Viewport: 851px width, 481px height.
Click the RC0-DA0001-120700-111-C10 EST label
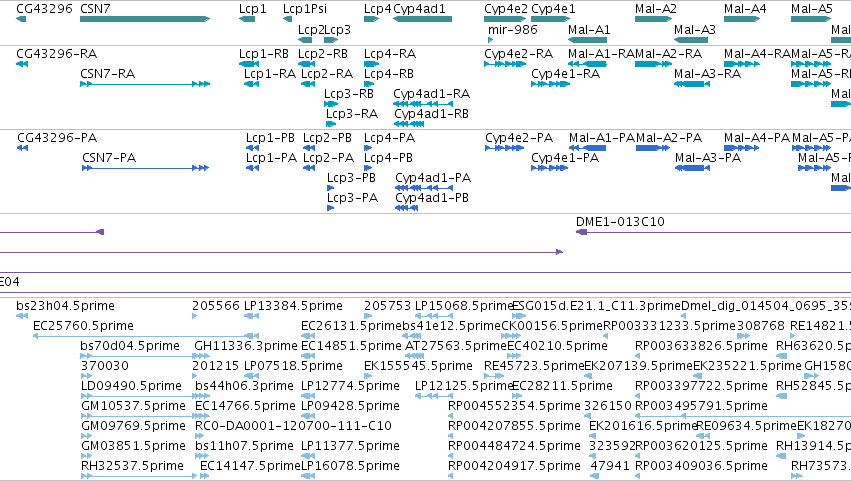(293, 426)
